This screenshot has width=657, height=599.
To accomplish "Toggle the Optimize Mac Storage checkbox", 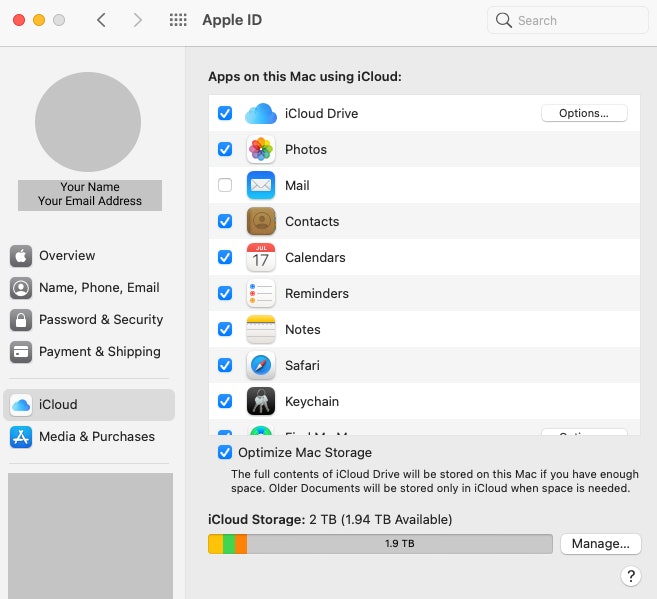I will click(x=225, y=452).
